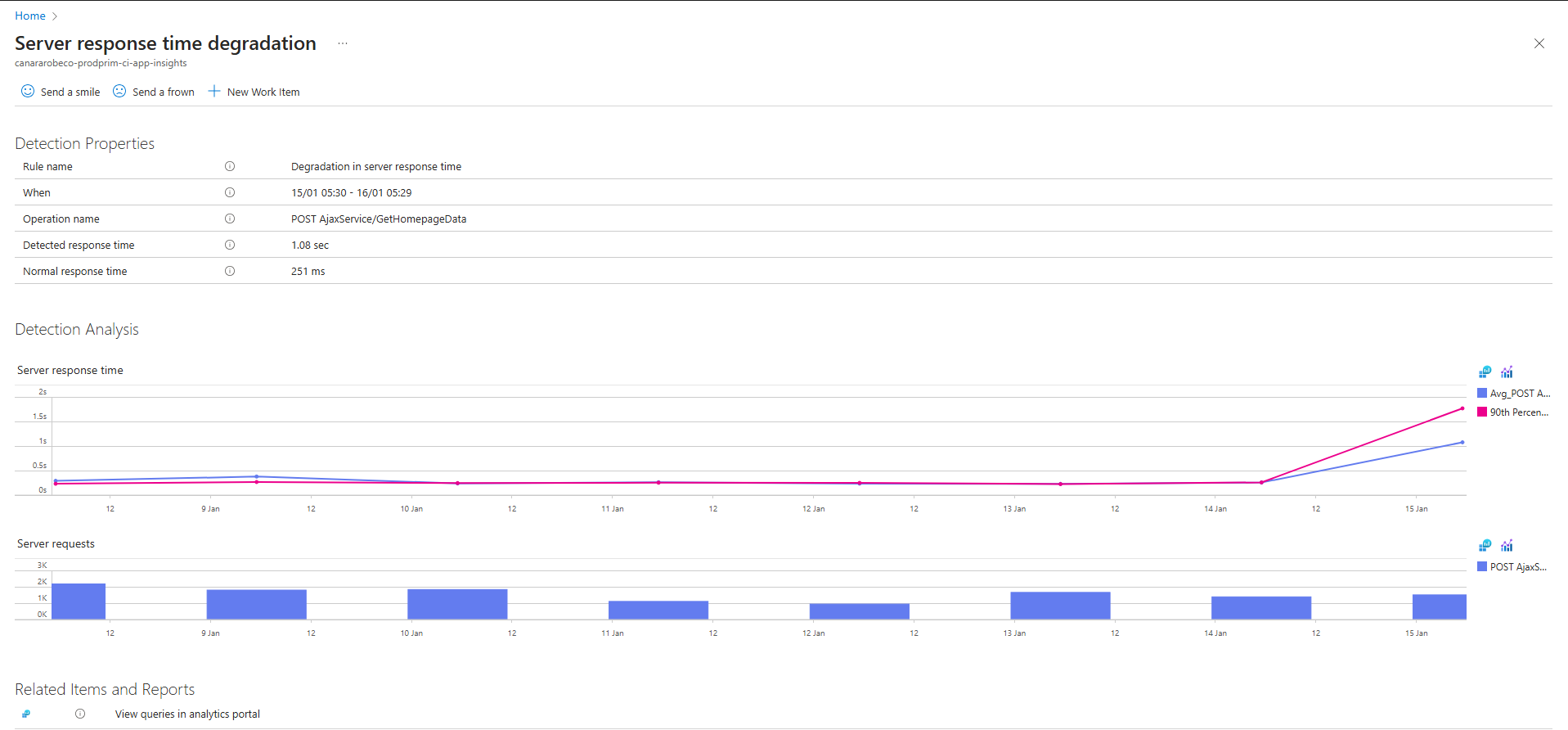This screenshot has height=730, width=1568.
Task: Click the 'Server requests' chart title
Action: (56, 543)
